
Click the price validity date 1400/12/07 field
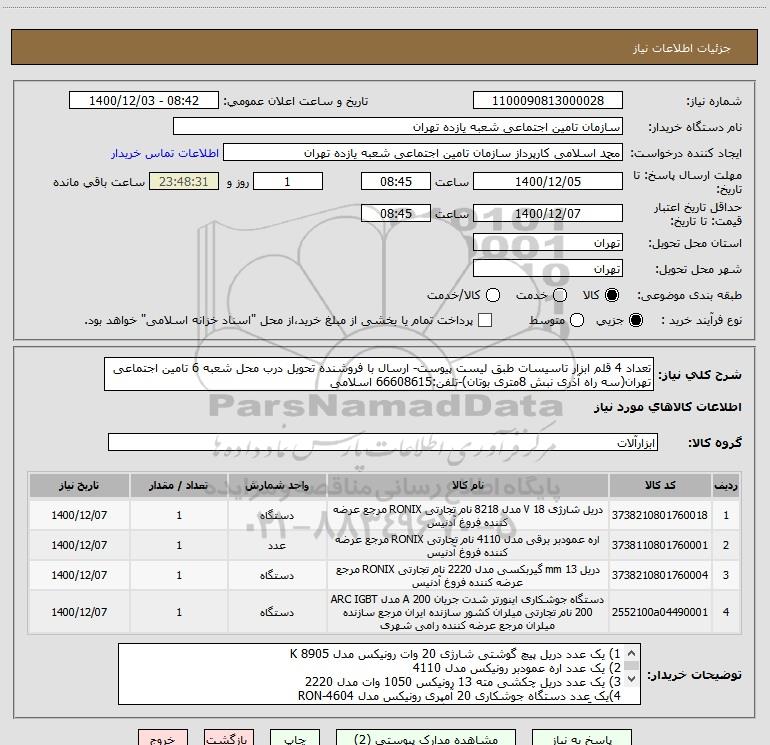[x=548, y=213]
